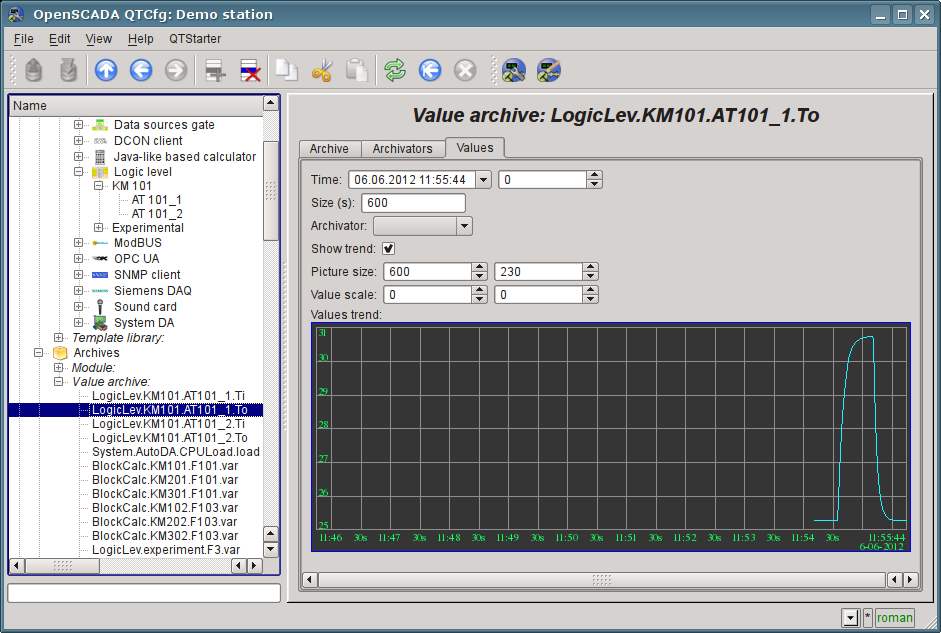
Task: Select LogicLev.KM101.AT101_1.Ti archive
Action: (x=168, y=396)
